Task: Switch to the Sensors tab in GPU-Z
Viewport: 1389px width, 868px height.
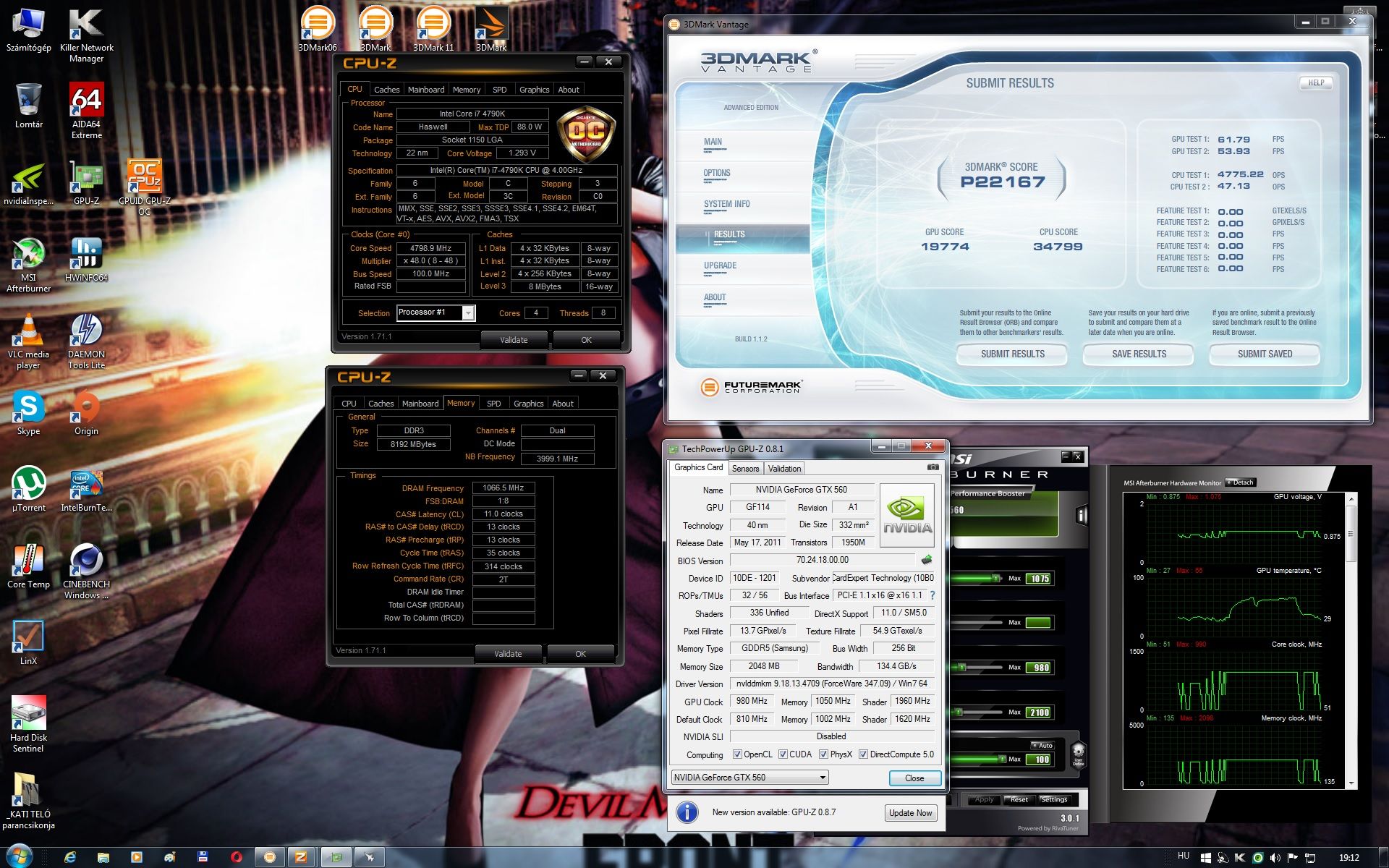Action: (745, 469)
